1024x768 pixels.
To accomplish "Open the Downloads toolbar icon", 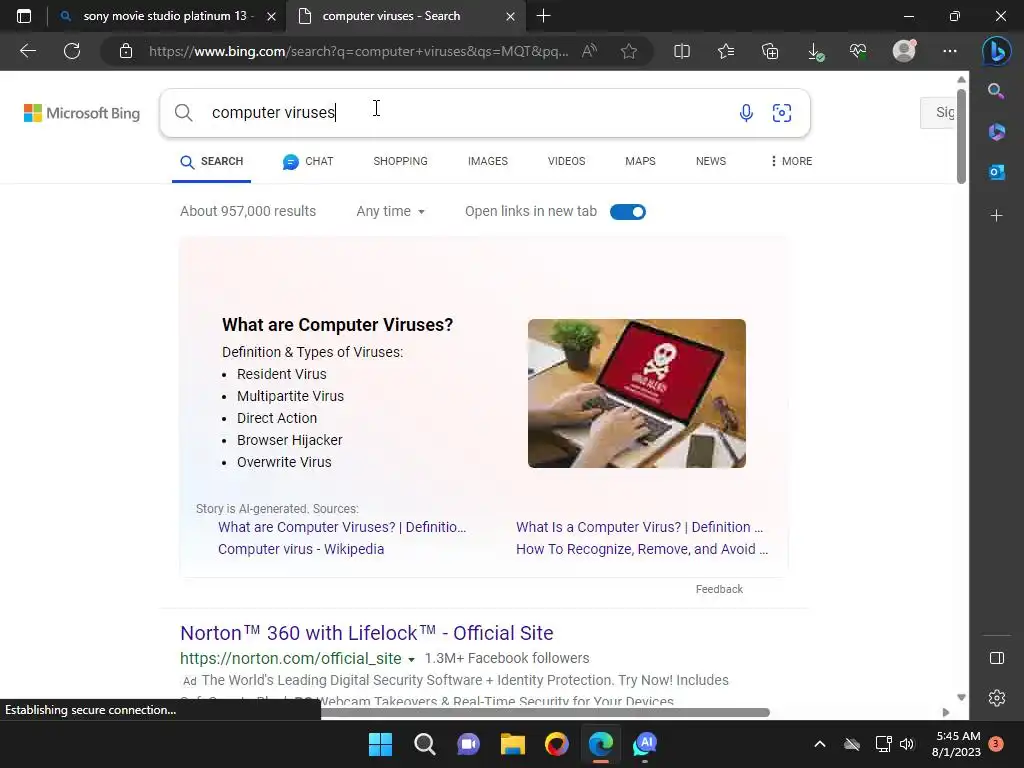I will 815,52.
